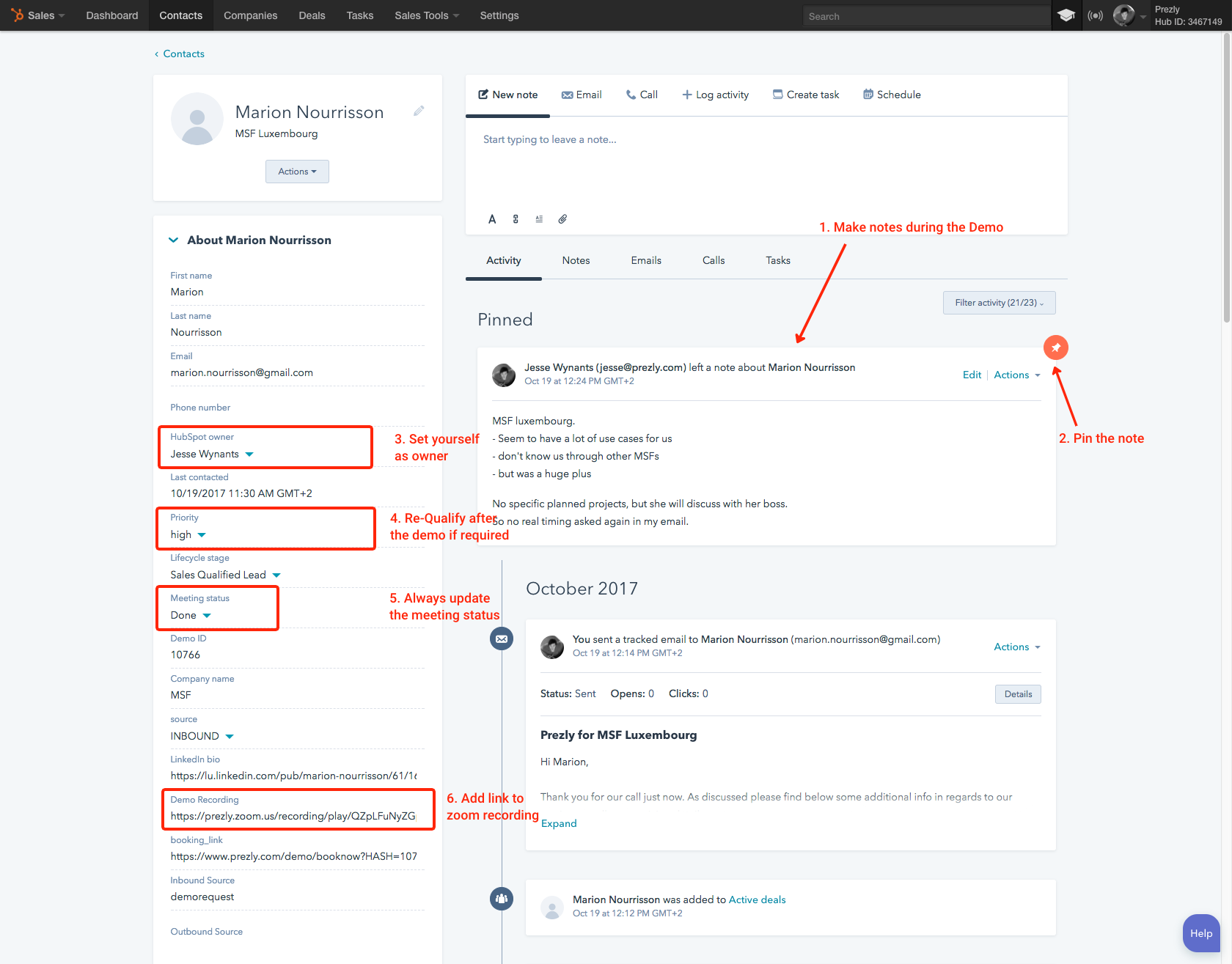This screenshot has width=1232, height=964.
Task: Open Tasks in the top navigation bar
Action: click(360, 15)
